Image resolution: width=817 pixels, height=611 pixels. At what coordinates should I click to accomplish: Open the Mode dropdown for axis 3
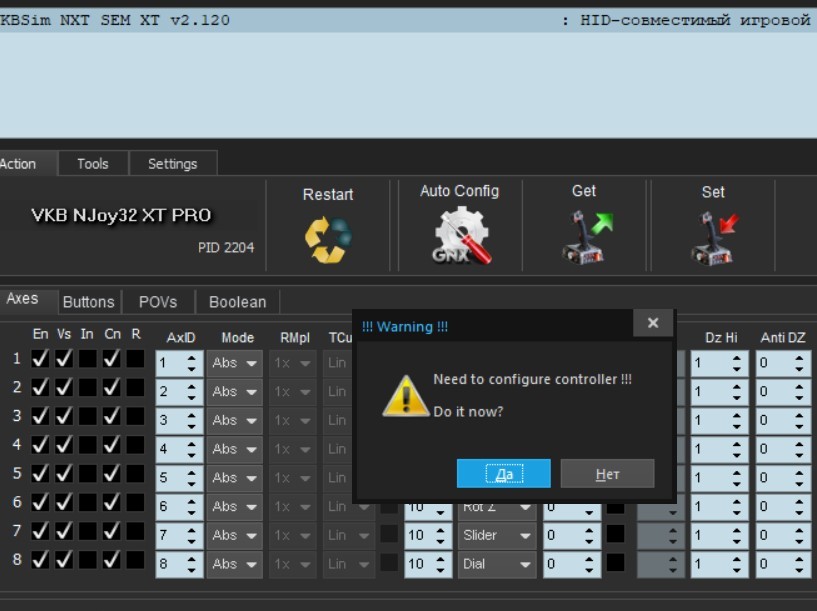click(x=234, y=420)
